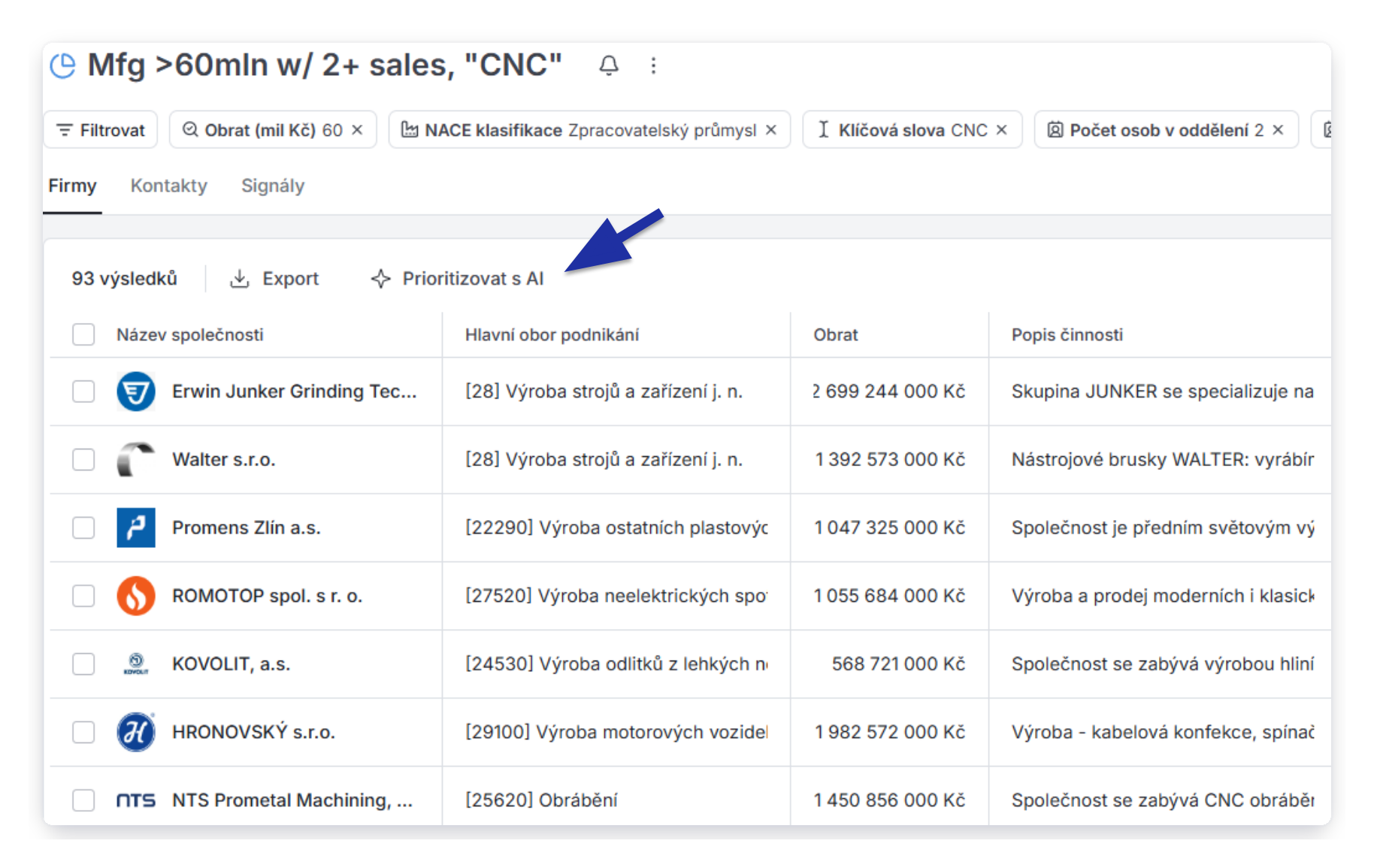Select the Erwin Junker Grinding row checkbox
Viewport: 1374px width, 868px height.
[83, 392]
